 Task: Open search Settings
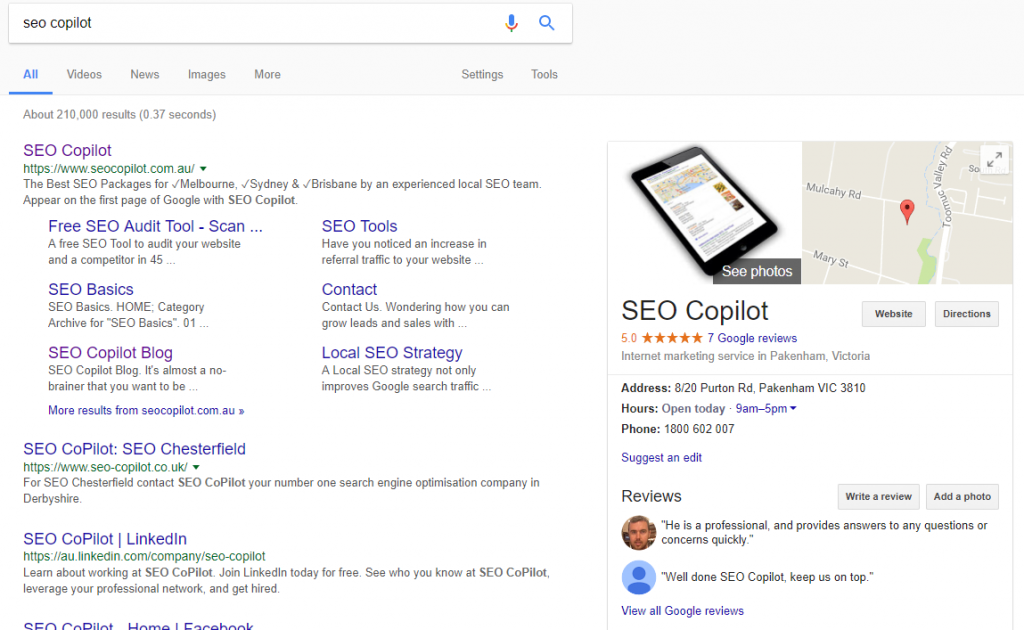[482, 74]
